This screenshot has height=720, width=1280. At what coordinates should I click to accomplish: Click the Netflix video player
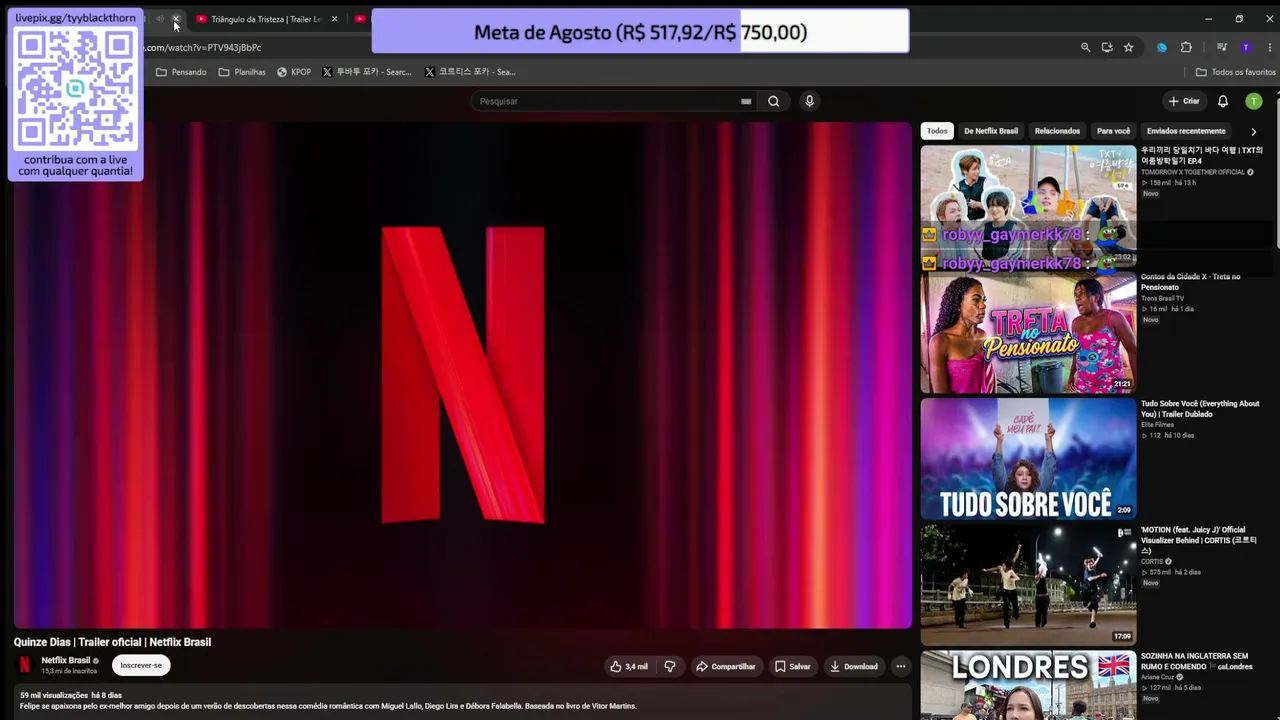[x=462, y=375]
